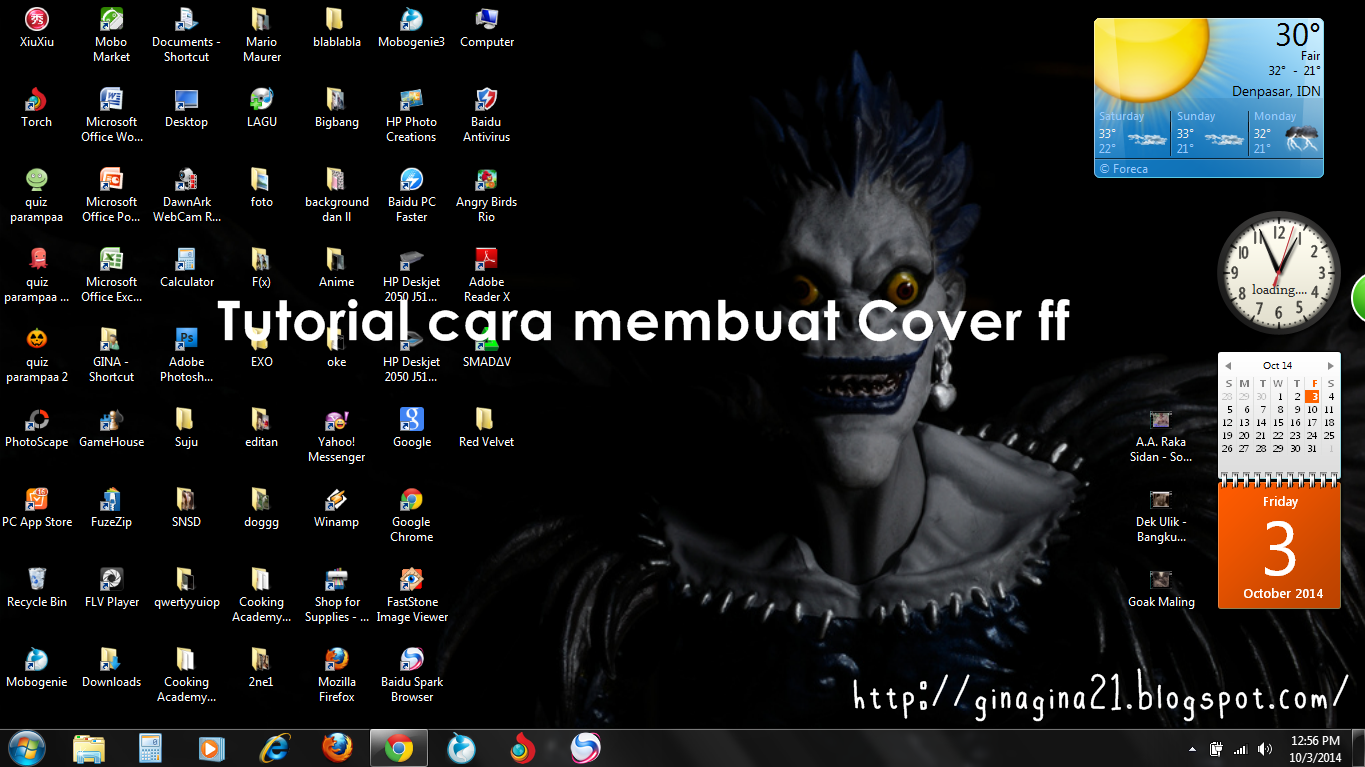Select the A.A. Raka Sidan media file

tap(1160, 435)
